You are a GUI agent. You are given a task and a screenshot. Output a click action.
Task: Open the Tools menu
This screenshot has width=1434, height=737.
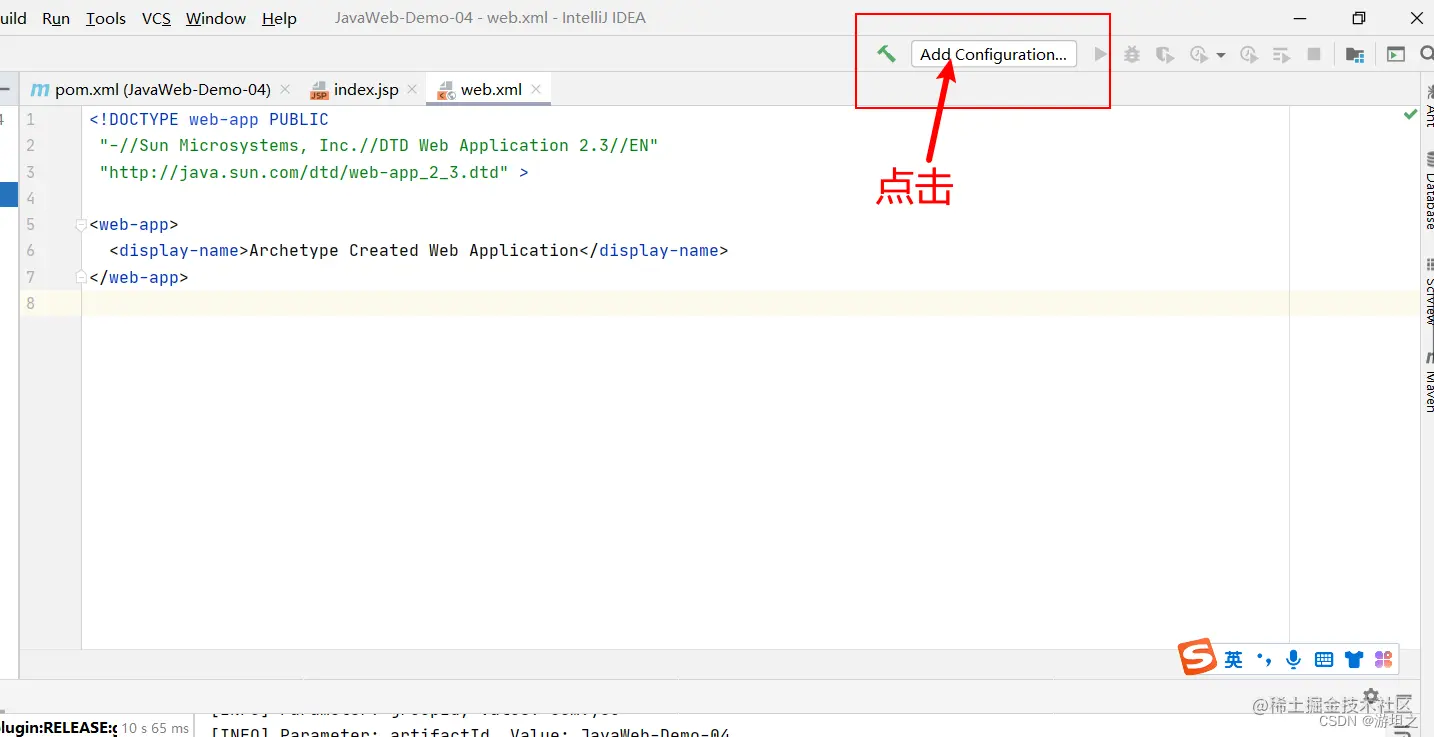coord(106,18)
